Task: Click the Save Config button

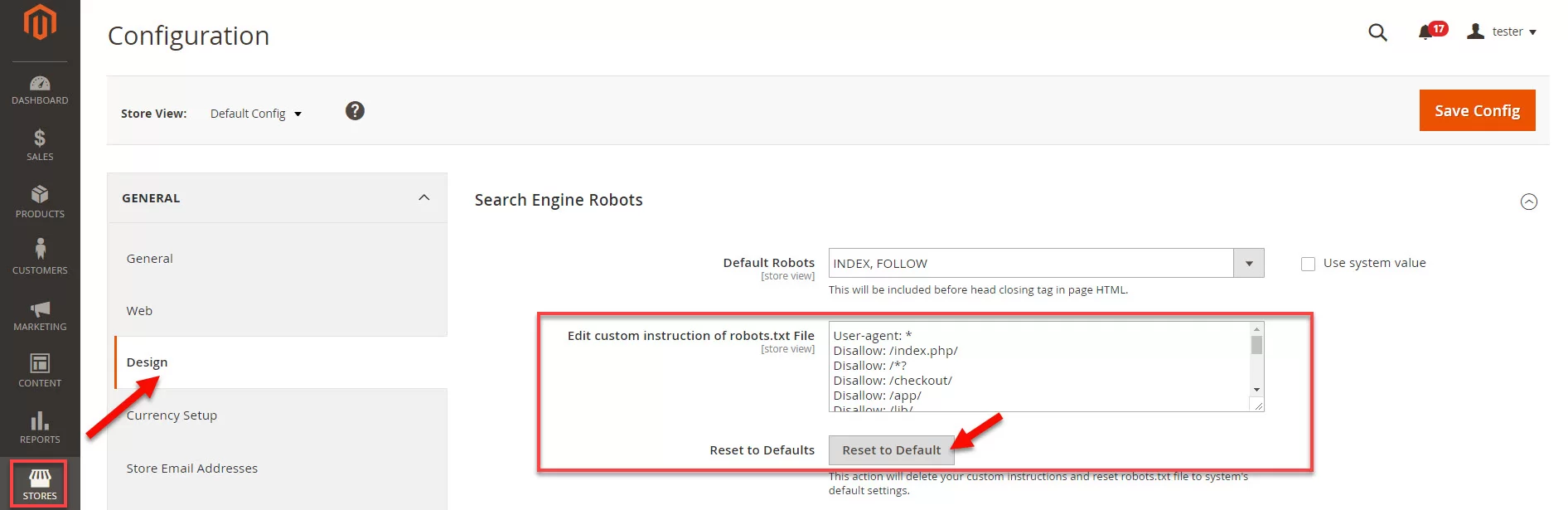Action: (x=1477, y=110)
